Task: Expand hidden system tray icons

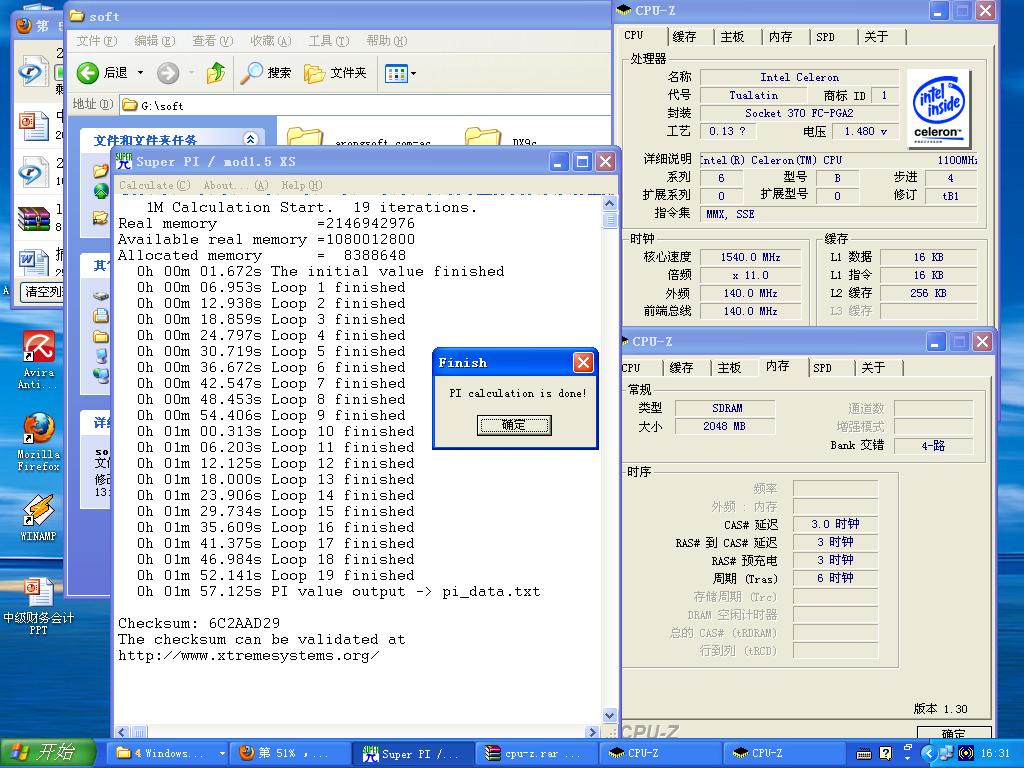Action: click(928, 754)
